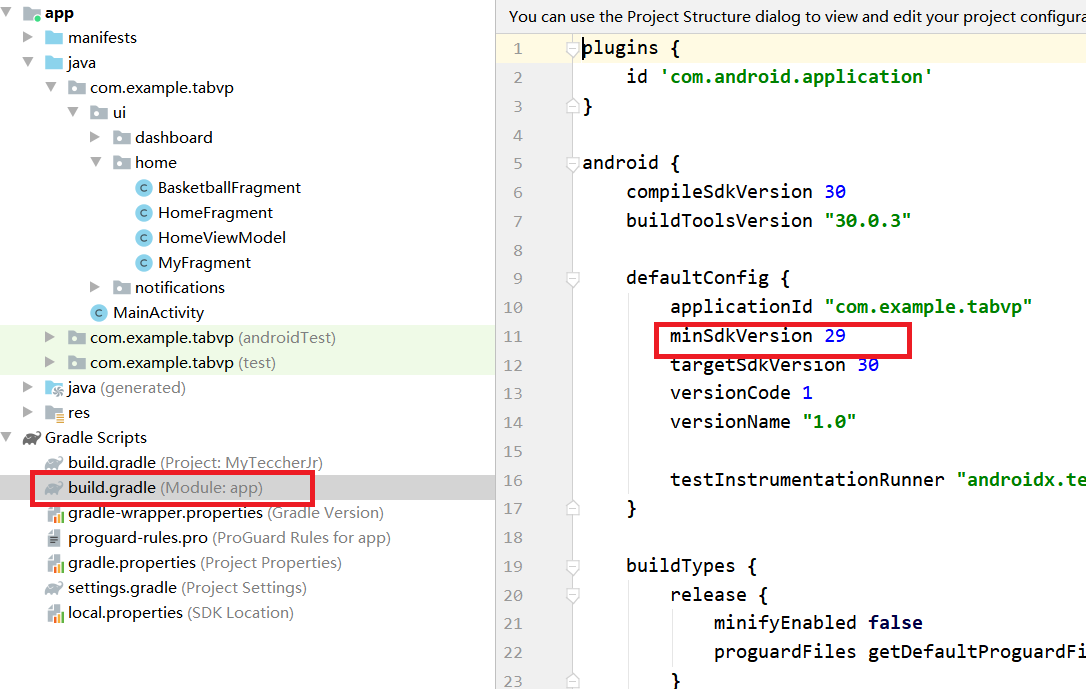Collapse the home package

coord(96,162)
